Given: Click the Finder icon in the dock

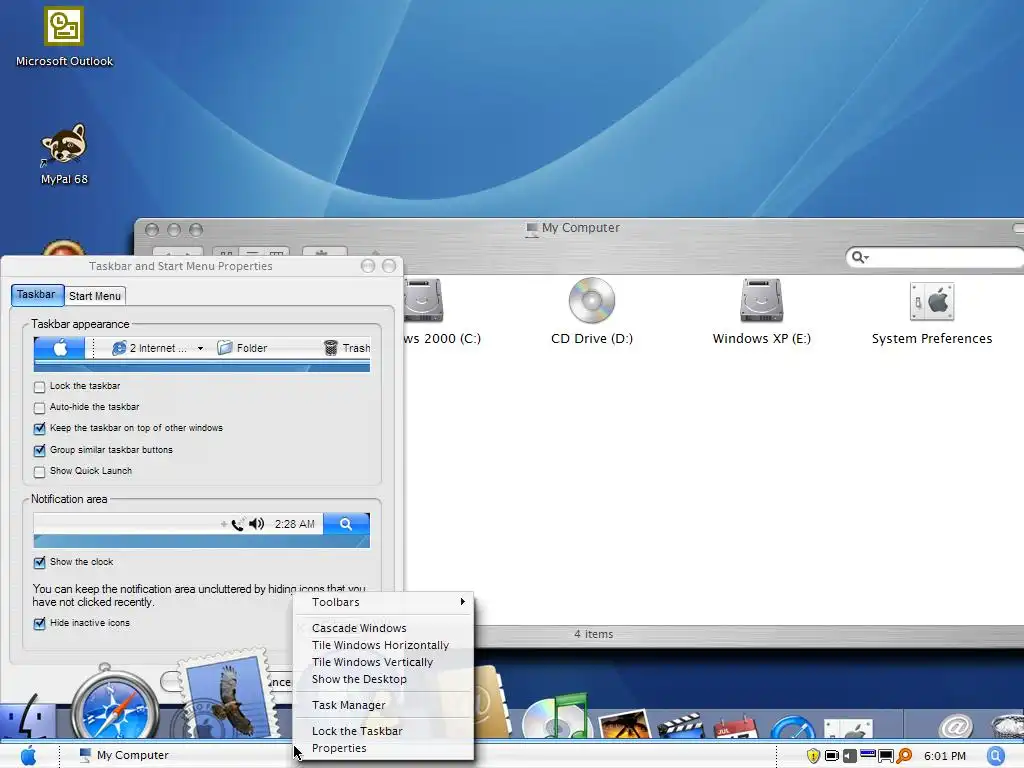Looking at the screenshot, I should point(28,717).
